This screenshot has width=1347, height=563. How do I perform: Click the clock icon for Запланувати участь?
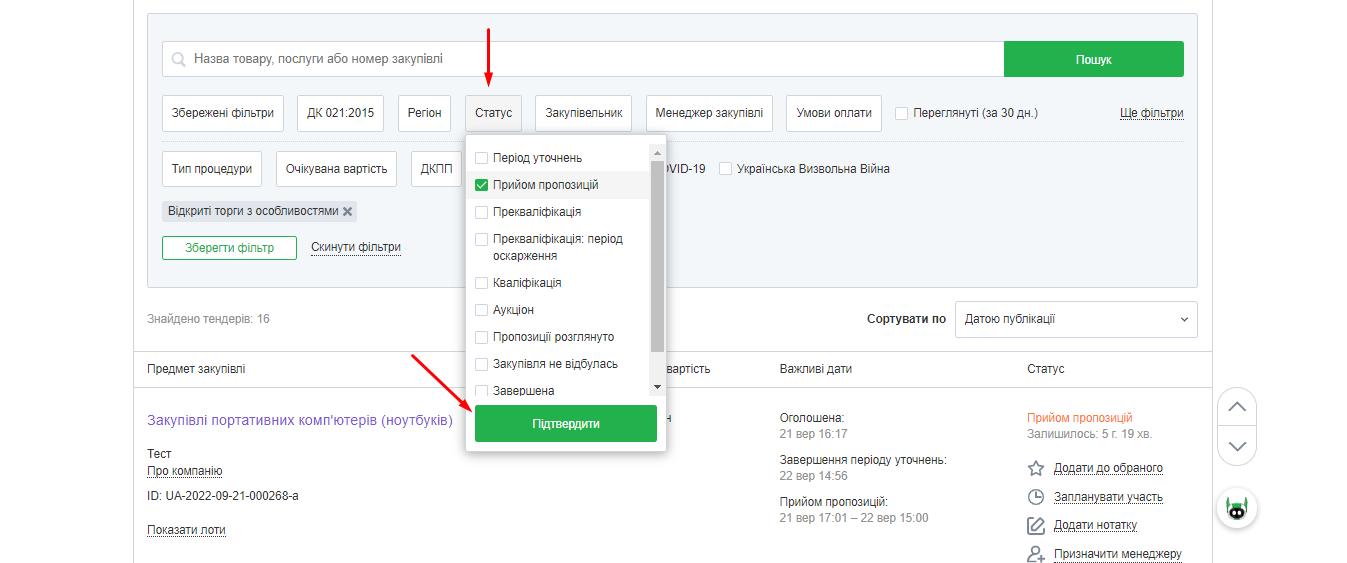(1036, 497)
